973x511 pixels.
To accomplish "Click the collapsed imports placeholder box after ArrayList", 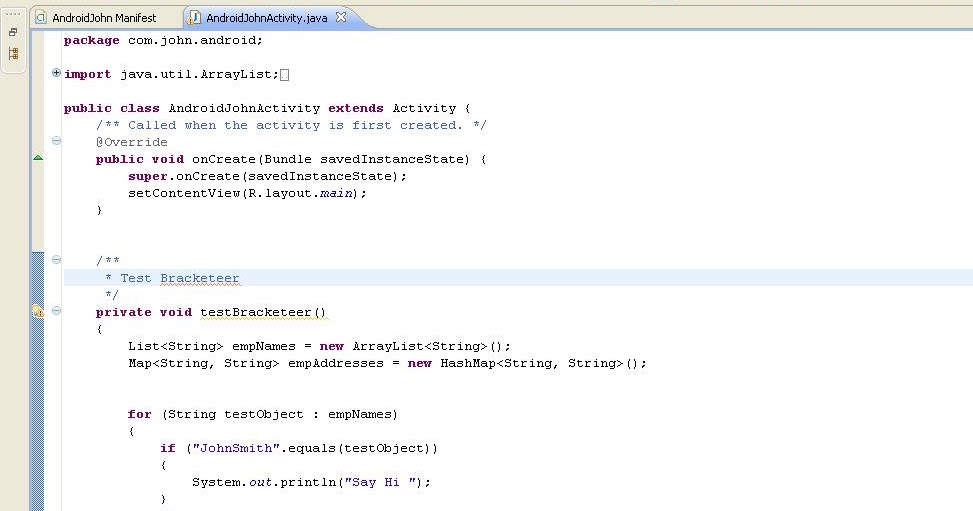I will (x=284, y=75).
